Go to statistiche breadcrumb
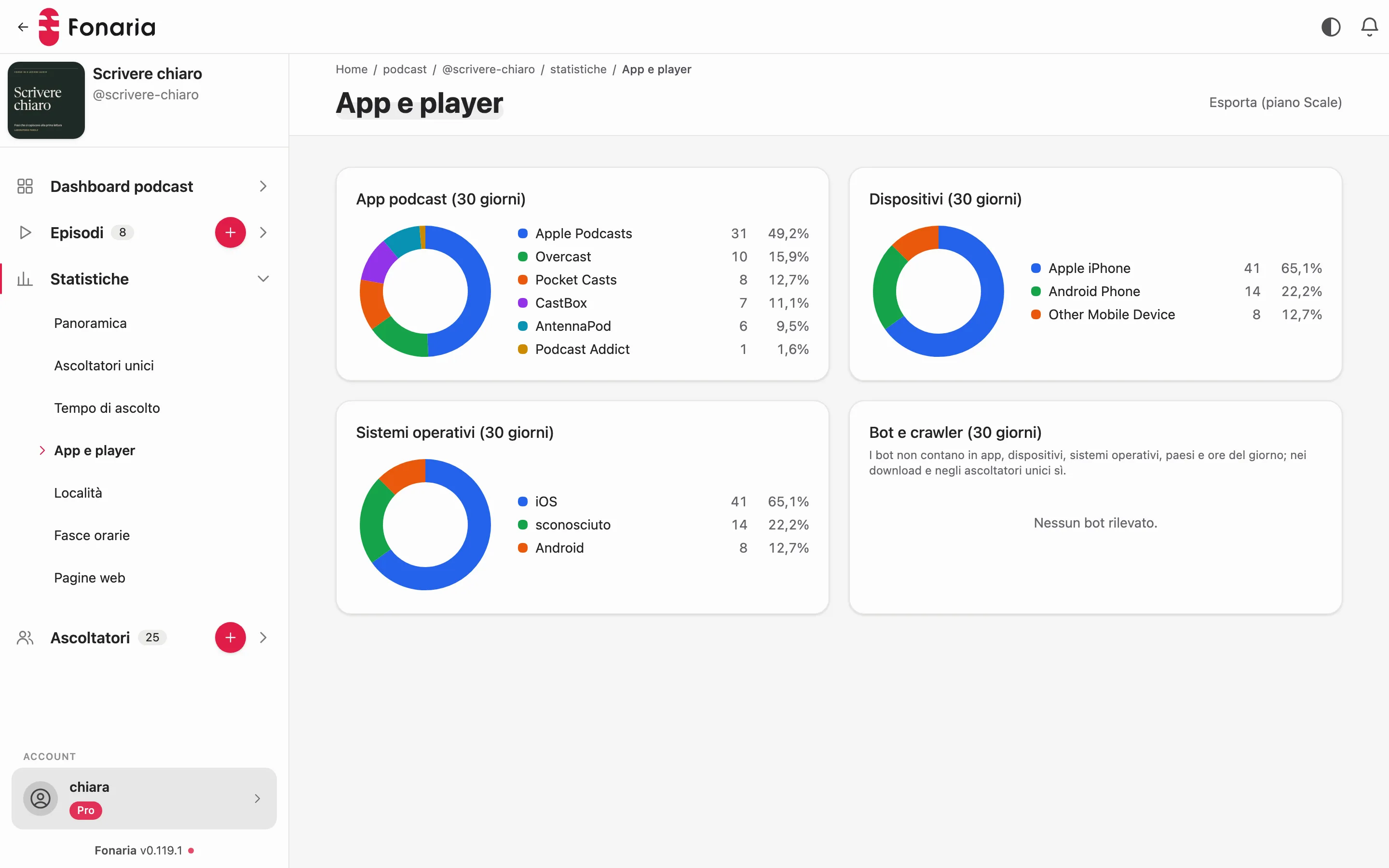The width and height of the screenshot is (1389, 868). pyautogui.click(x=578, y=69)
